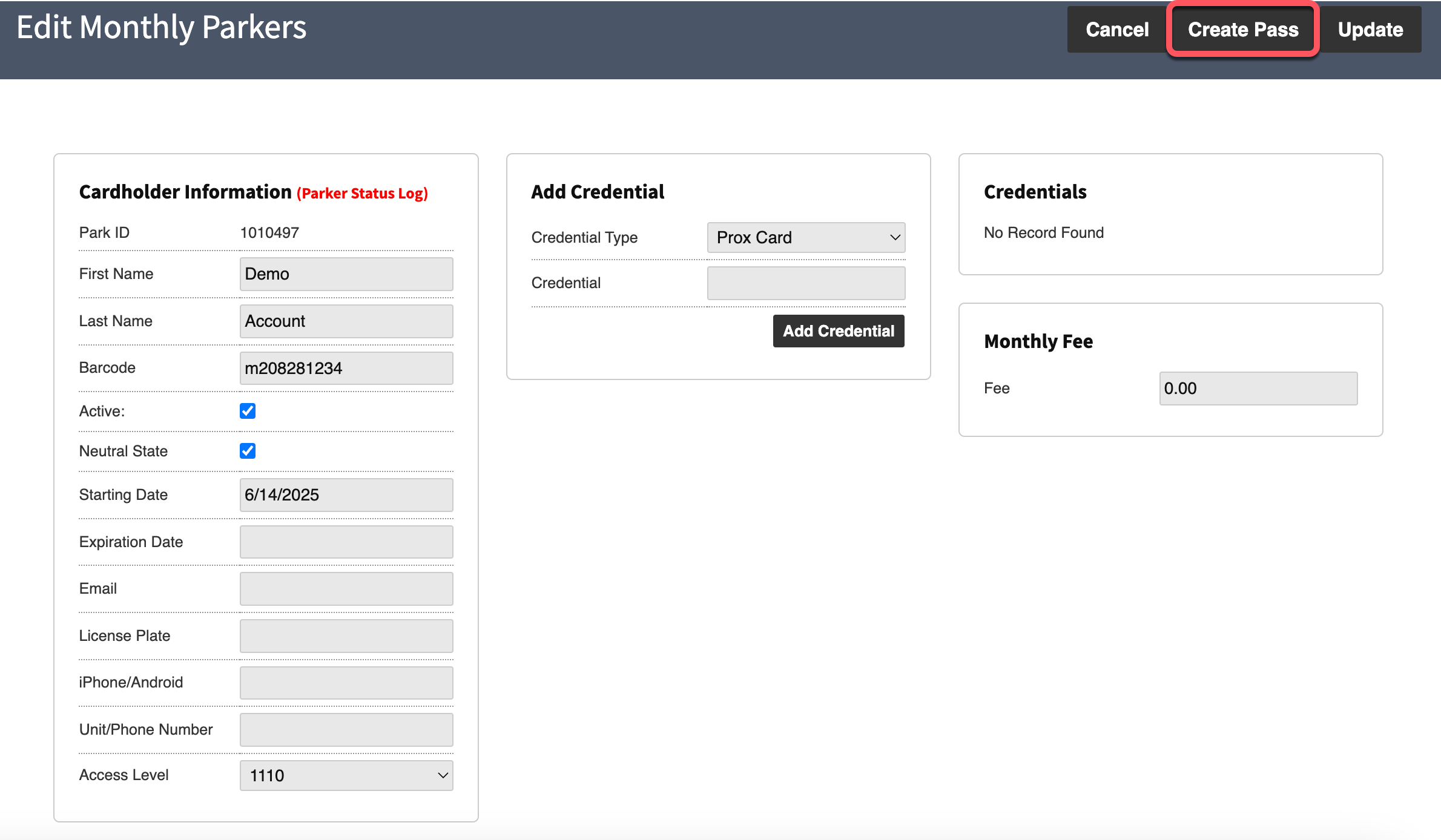Image resolution: width=1441 pixels, height=840 pixels.
Task: Focus the Email input box
Action: [x=346, y=589]
